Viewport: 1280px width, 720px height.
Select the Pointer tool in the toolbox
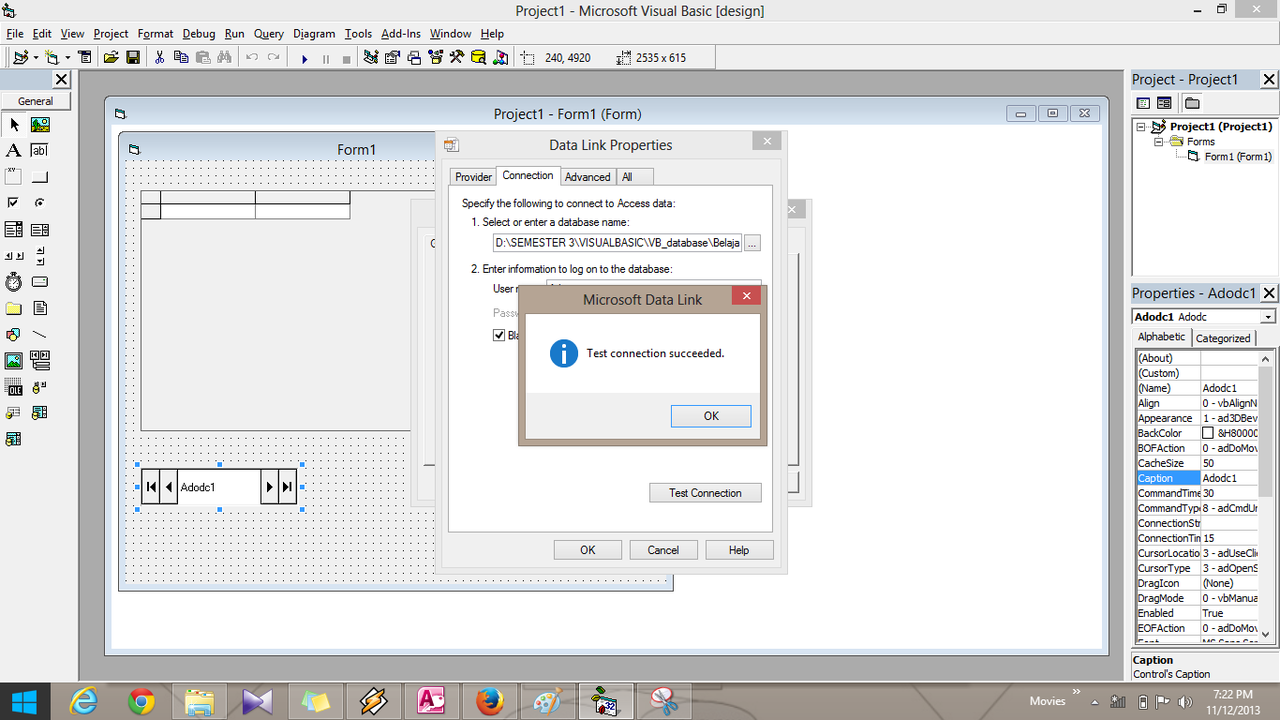(14, 125)
